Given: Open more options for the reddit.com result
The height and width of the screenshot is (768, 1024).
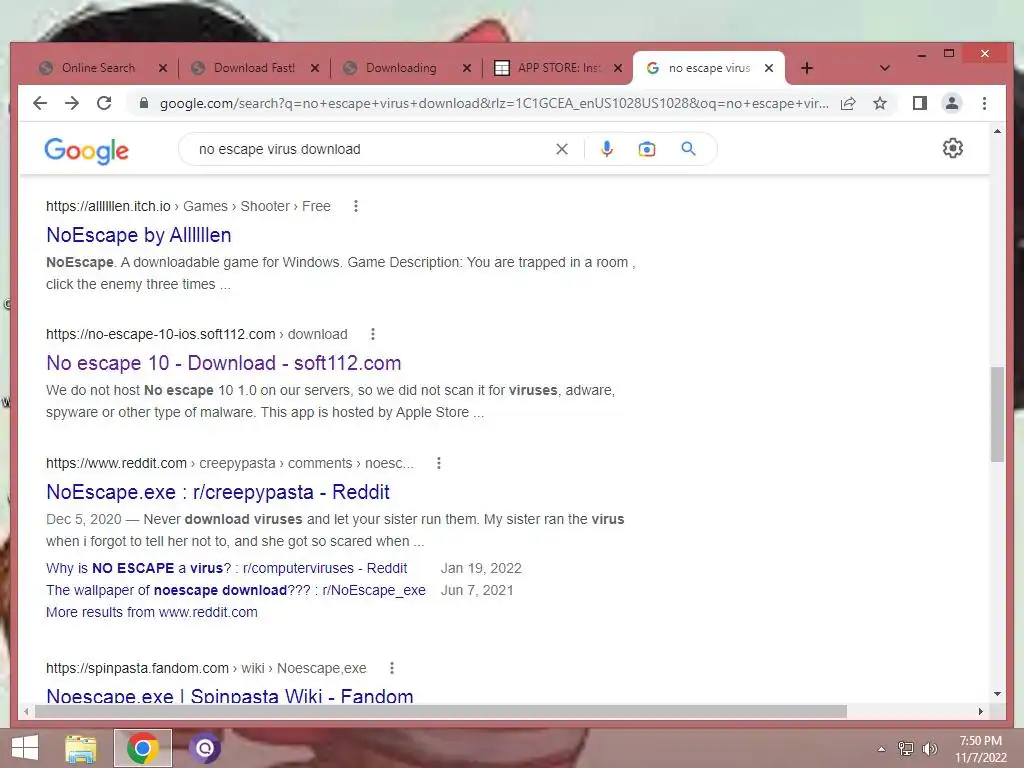Looking at the screenshot, I should click(439, 463).
